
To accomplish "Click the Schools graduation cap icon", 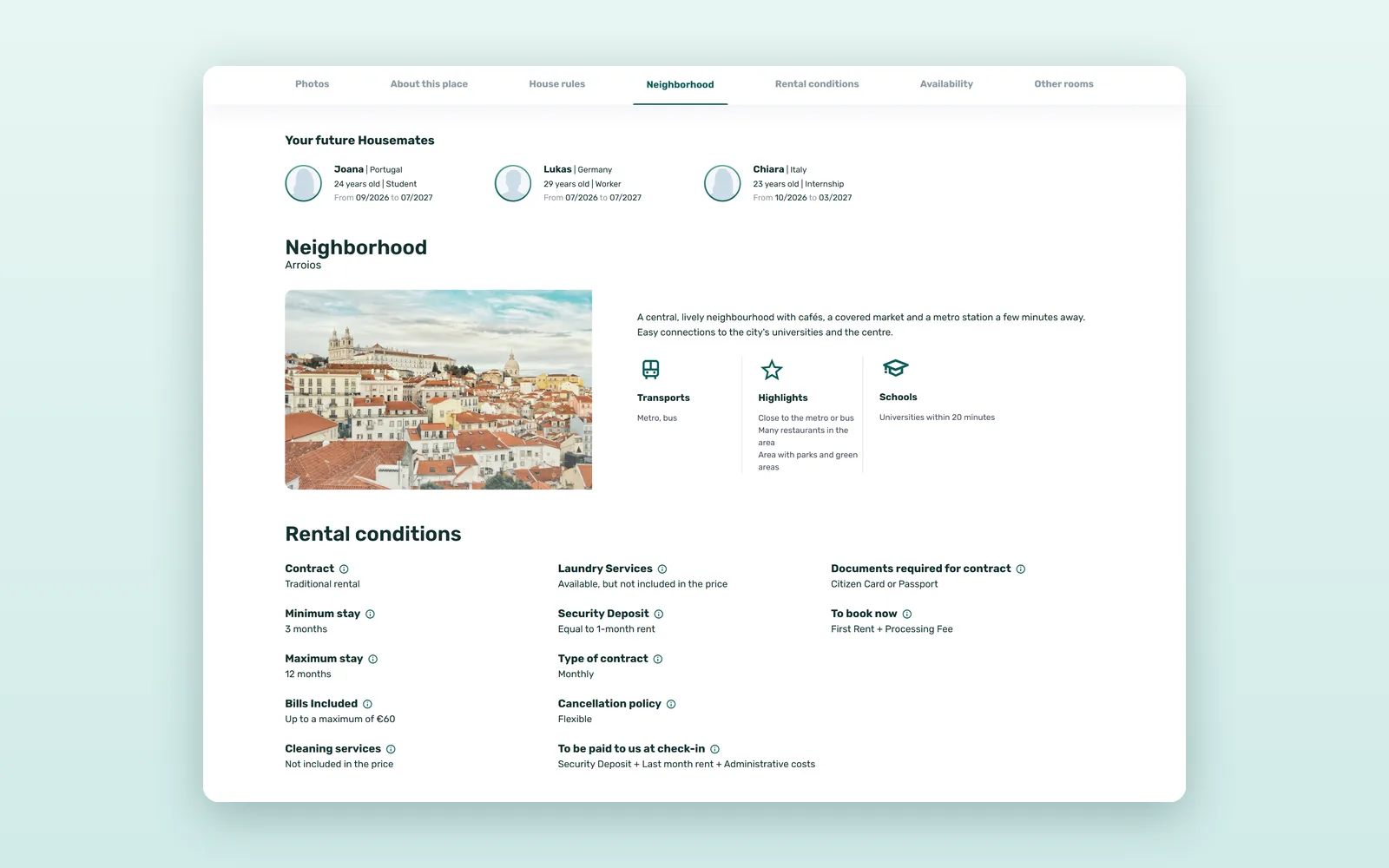I will (x=895, y=368).
